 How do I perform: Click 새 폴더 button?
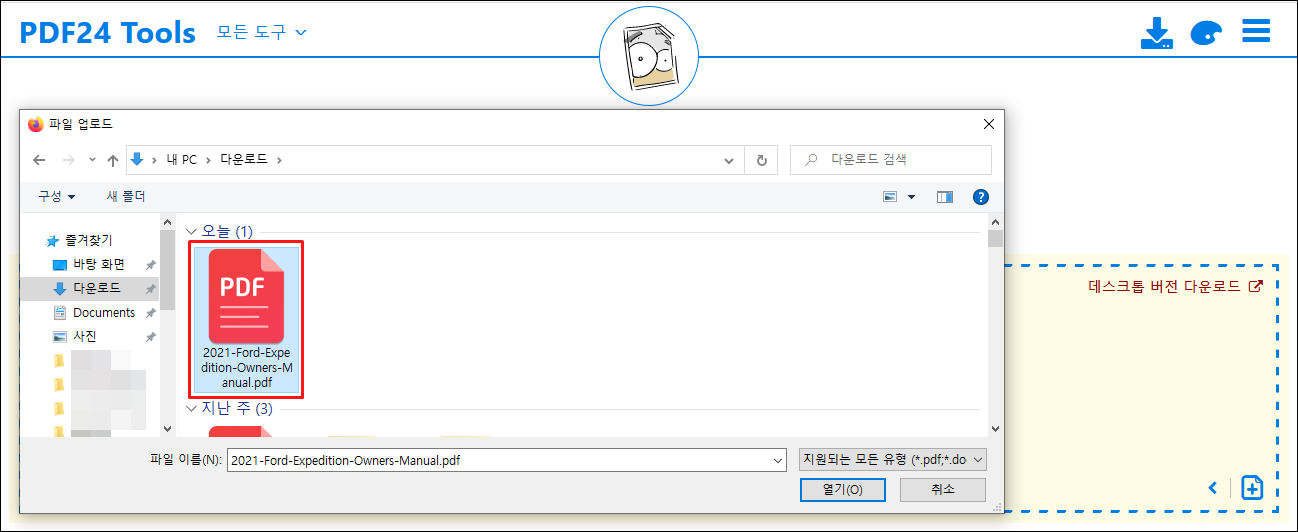pos(126,197)
